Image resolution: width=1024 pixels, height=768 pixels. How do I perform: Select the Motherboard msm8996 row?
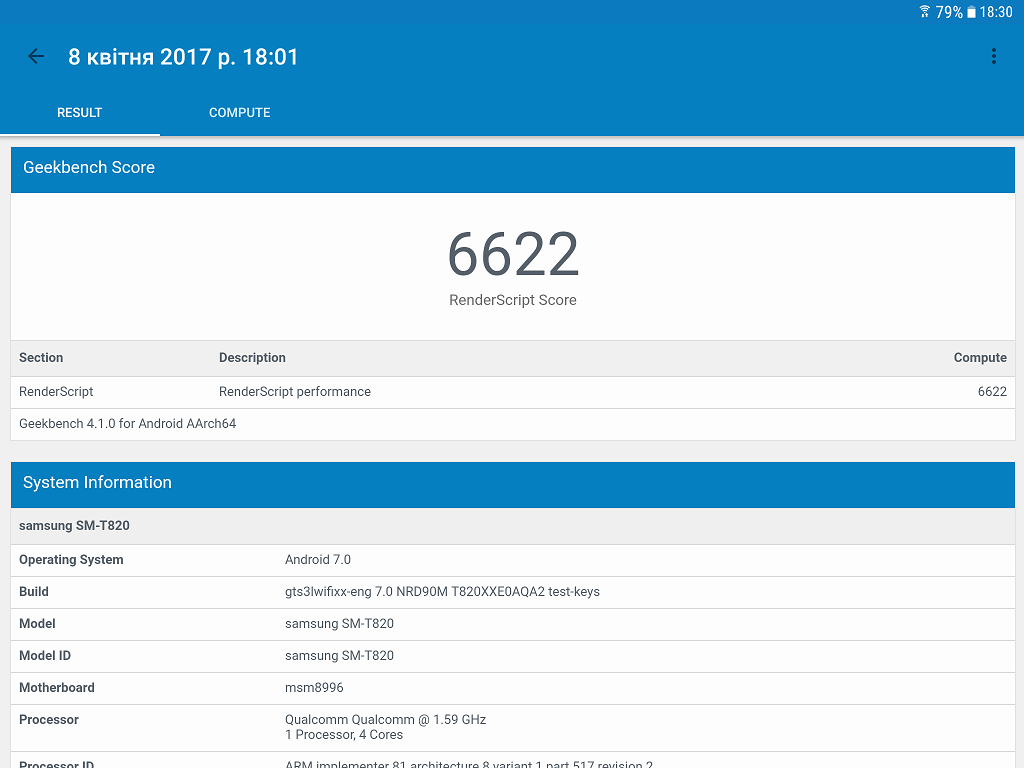512,688
